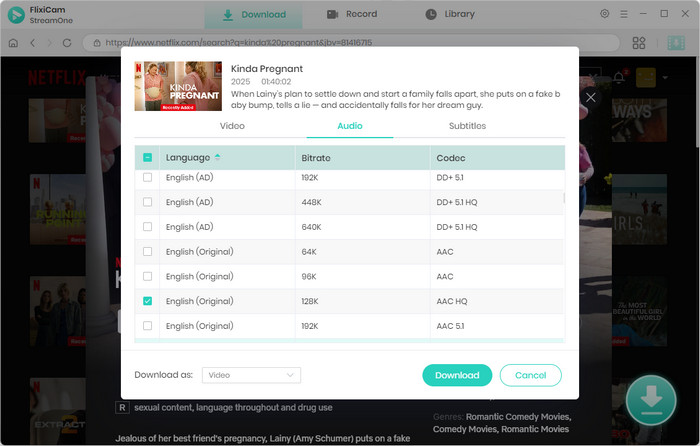Check English (AD) 192K DD+ 5.1 row

click(147, 177)
